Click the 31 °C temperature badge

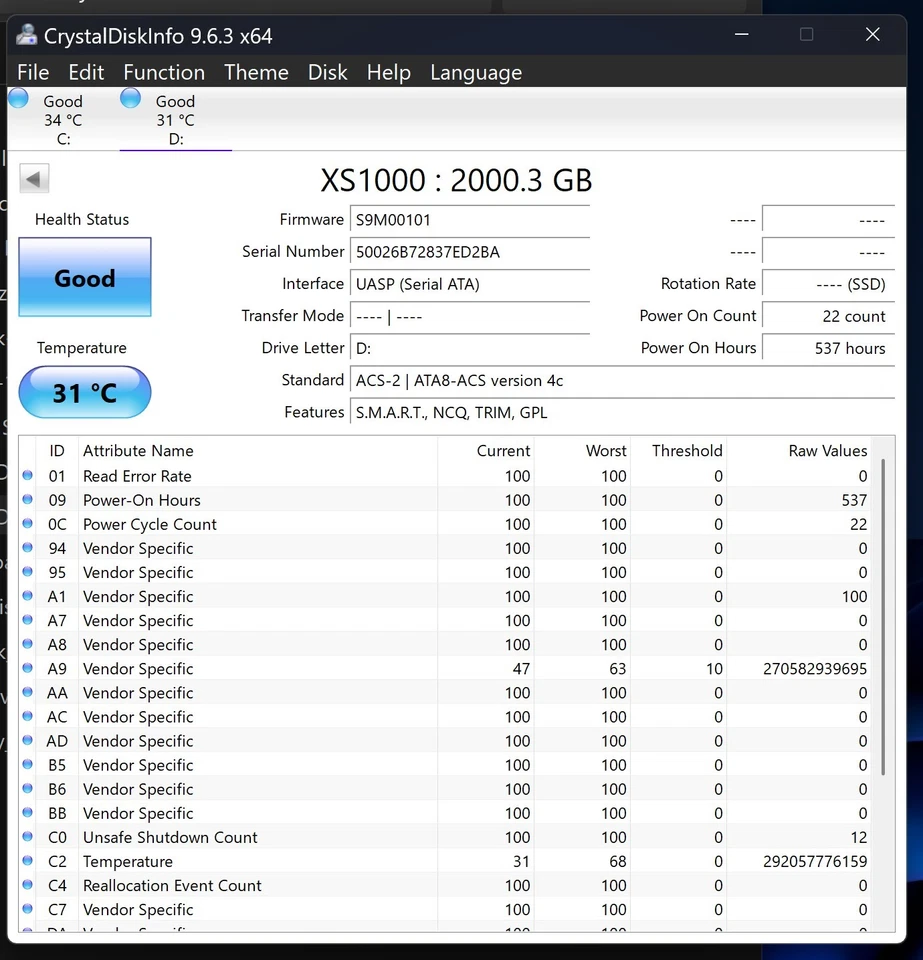coord(84,392)
